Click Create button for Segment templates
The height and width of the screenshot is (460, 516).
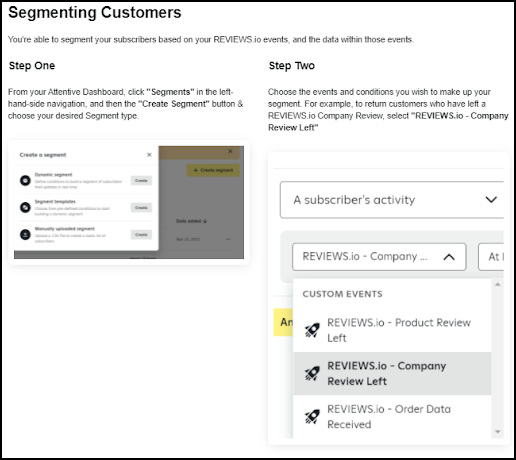(x=141, y=207)
